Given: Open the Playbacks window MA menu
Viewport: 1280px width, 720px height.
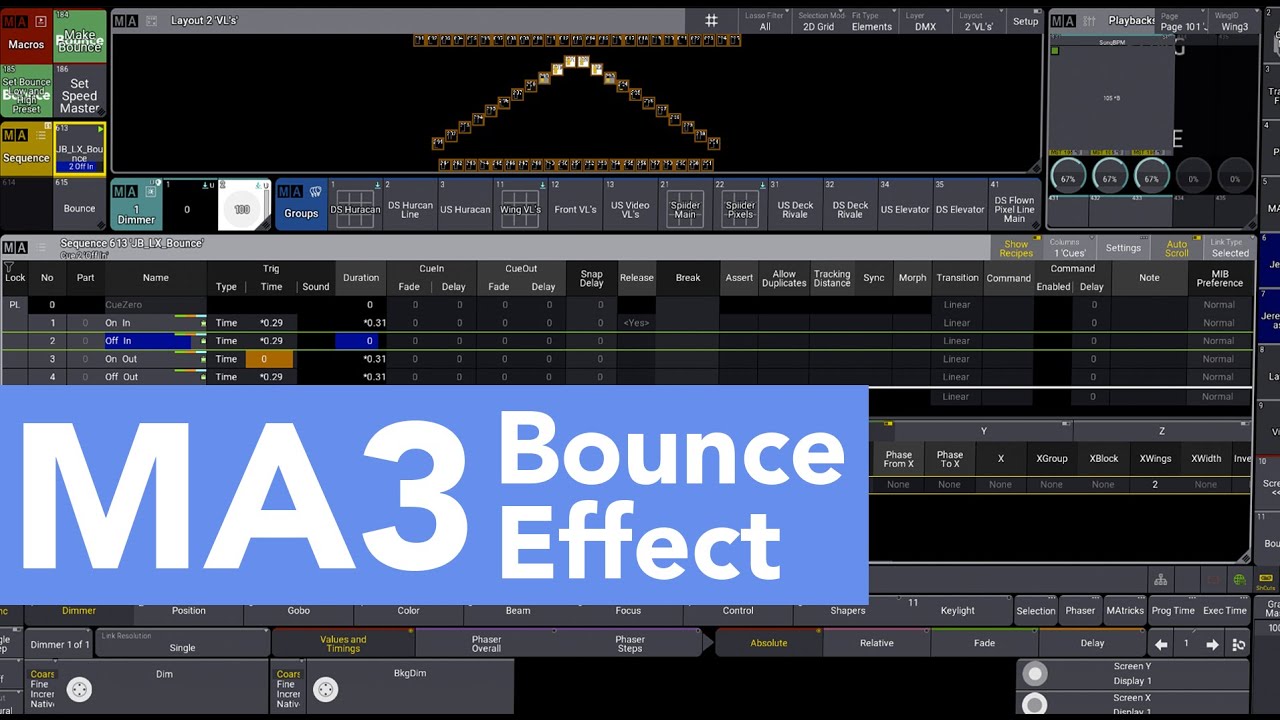Looking at the screenshot, I should coord(1063,21).
